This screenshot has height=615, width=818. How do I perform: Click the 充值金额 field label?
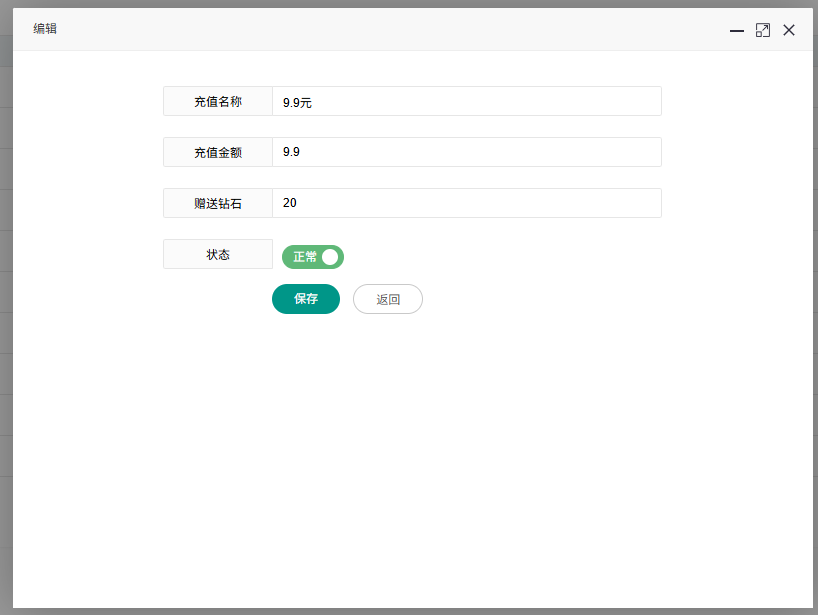(218, 153)
